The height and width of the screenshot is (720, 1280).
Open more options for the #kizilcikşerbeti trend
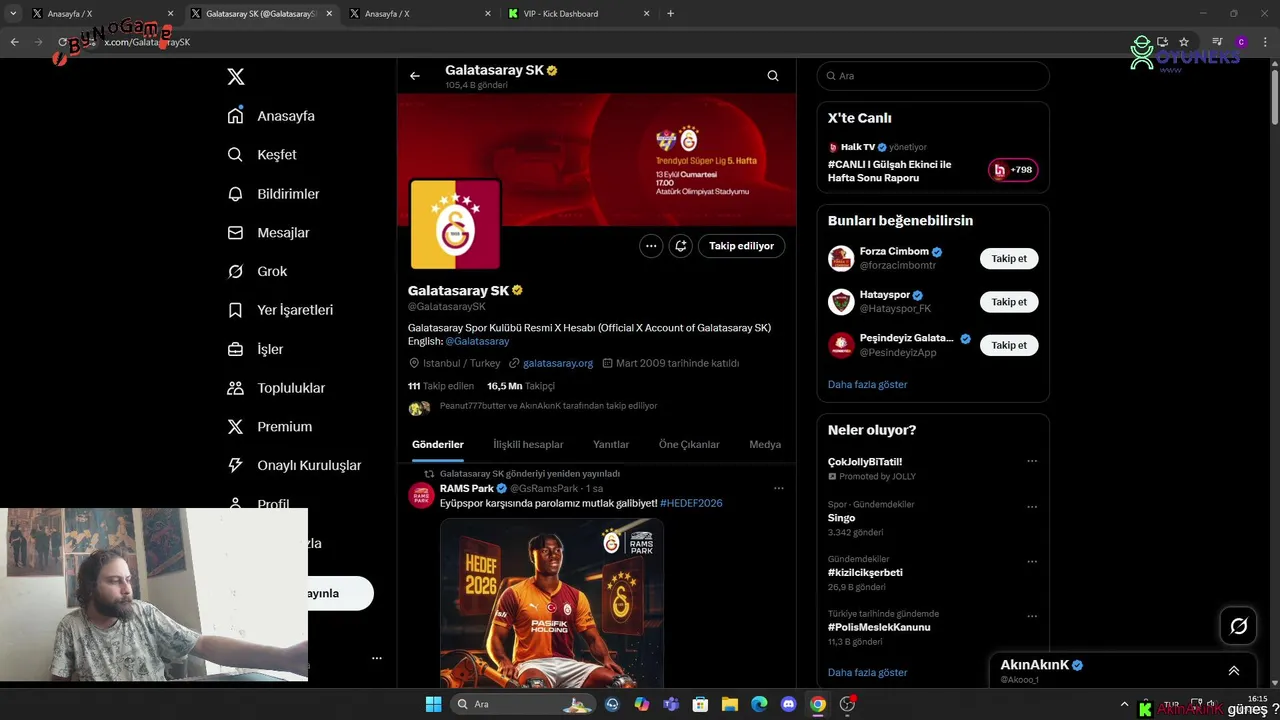(x=1032, y=562)
